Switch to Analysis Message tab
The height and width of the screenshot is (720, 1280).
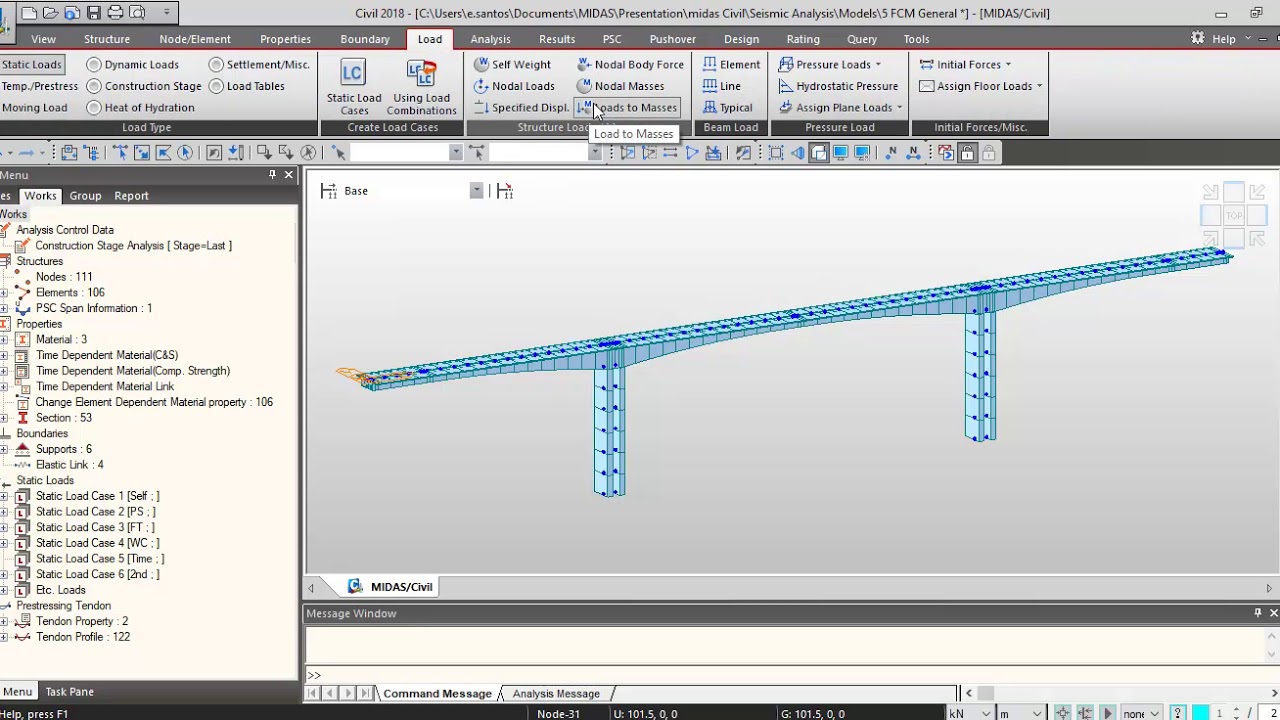556,693
